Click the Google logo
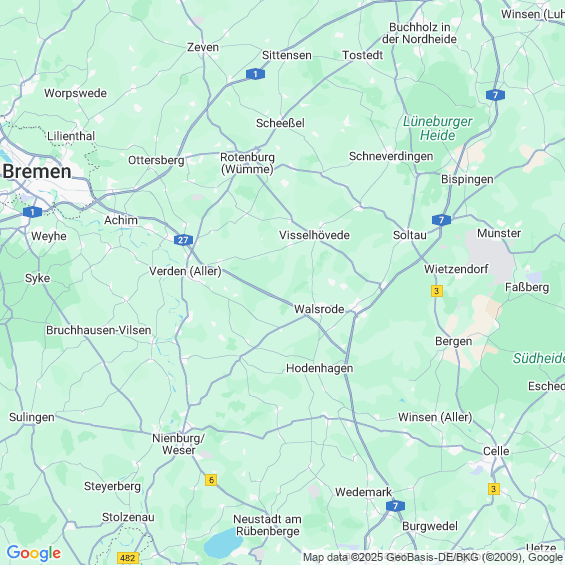Viewport: 565px width, 565px height. point(34,553)
